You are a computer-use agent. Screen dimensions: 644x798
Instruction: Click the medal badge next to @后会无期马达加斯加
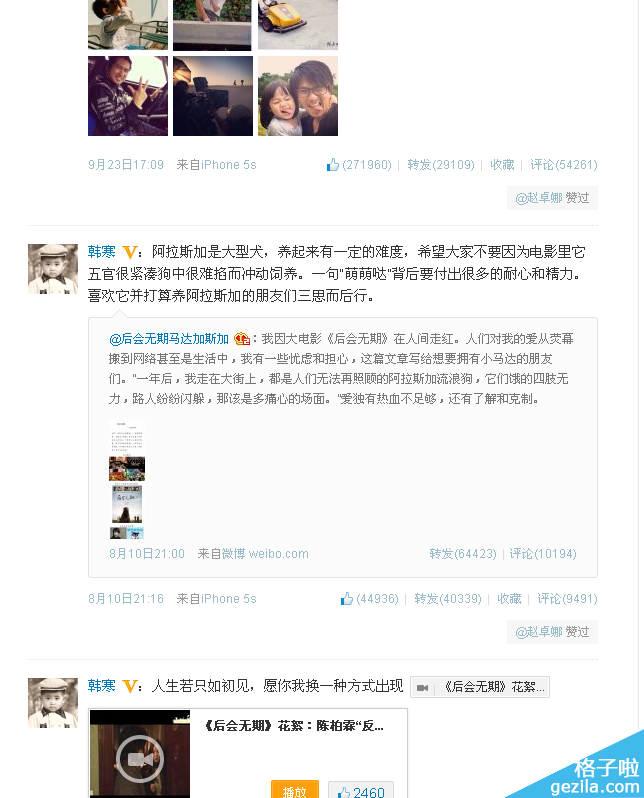(x=242, y=338)
